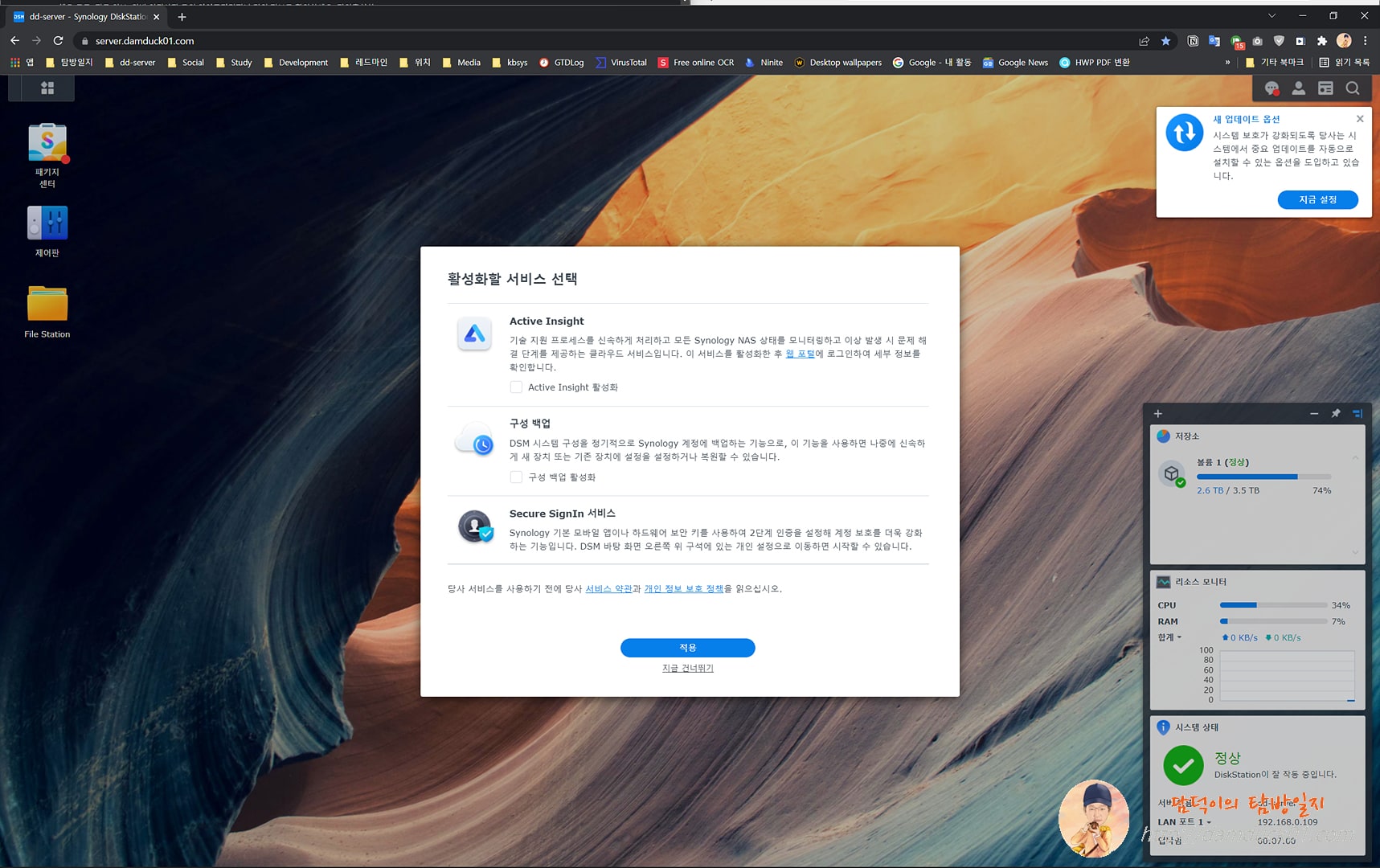Open the Media bookmark folder
Viewport: 1380px width, 868px height.
(461, 63)
